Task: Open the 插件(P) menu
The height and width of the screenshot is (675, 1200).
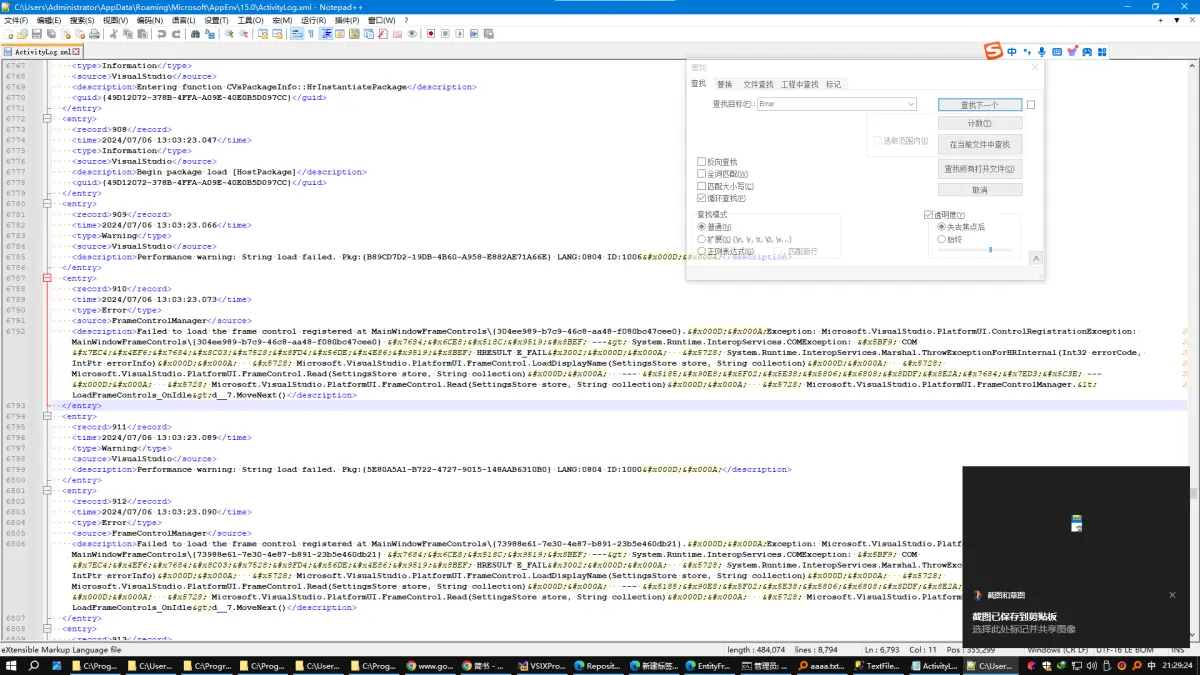Action: coord(347,20)
